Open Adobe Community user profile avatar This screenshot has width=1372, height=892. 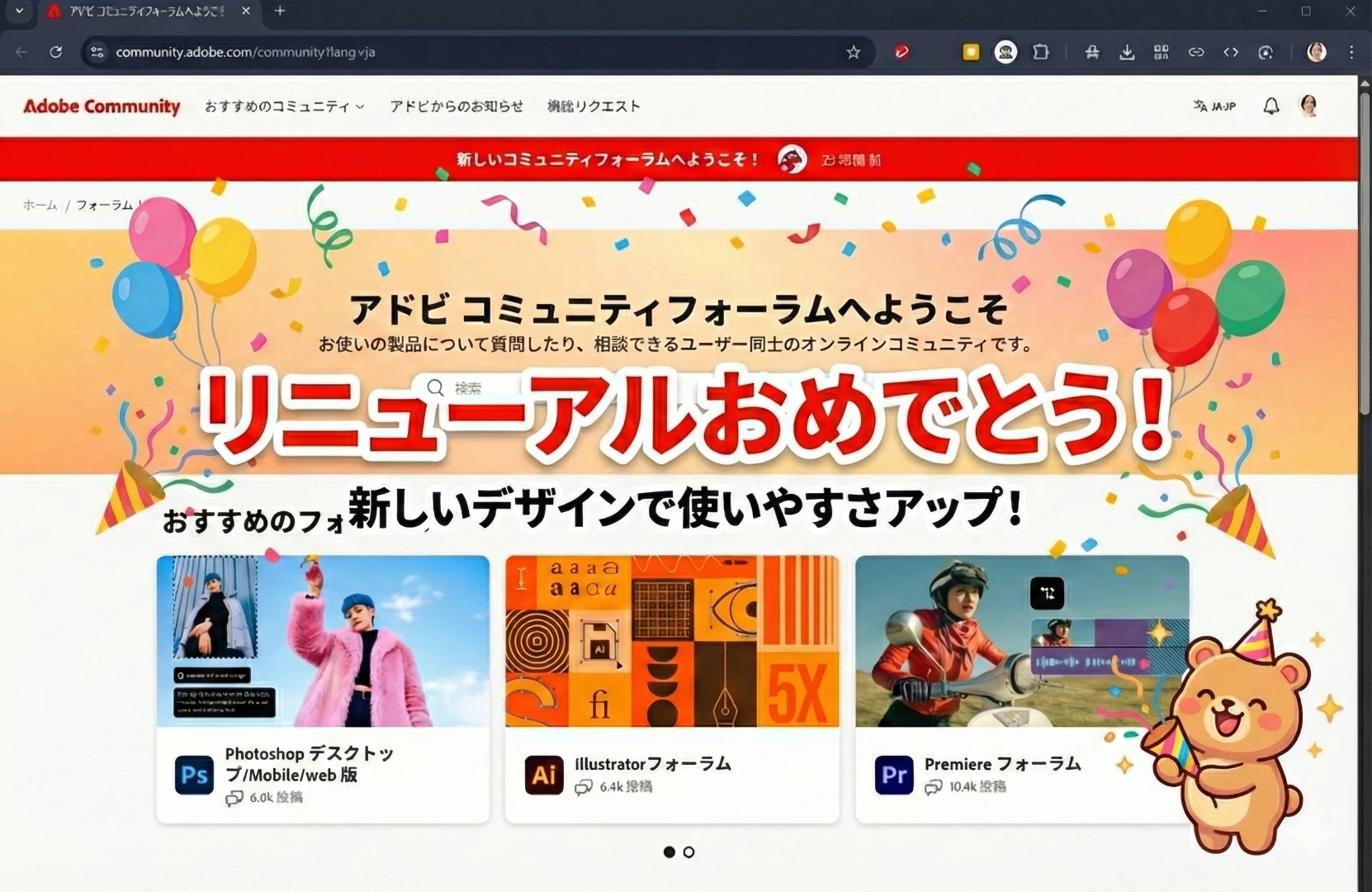click(1308, 106)
